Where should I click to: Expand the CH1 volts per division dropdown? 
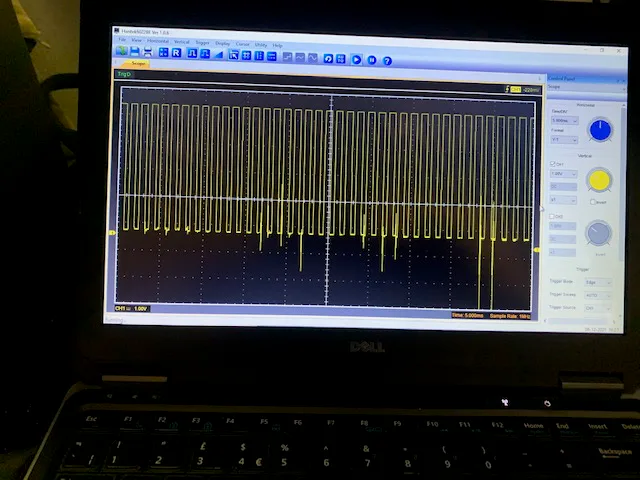coord(563,174)
